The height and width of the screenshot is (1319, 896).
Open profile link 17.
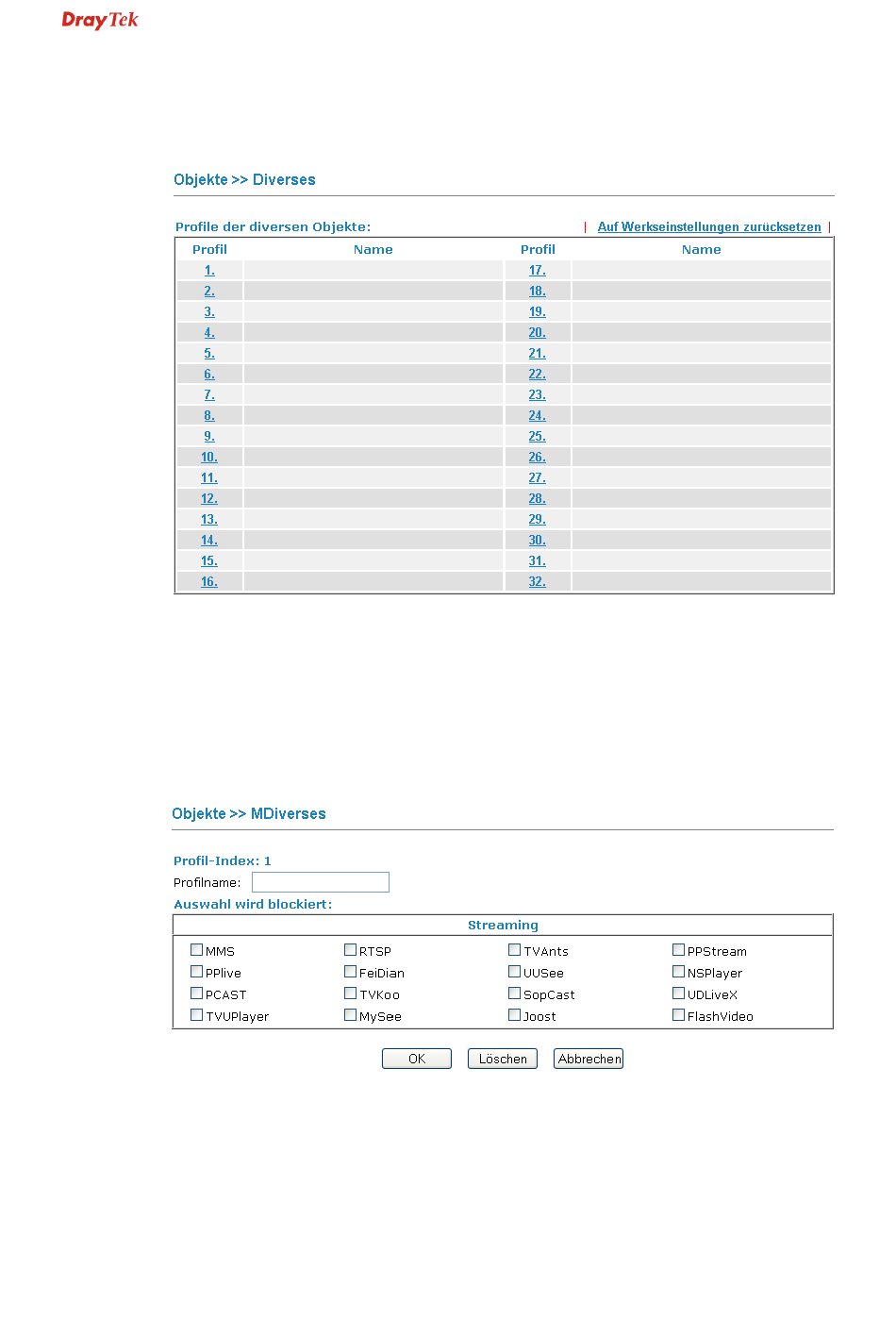click(x=538, y=271)
